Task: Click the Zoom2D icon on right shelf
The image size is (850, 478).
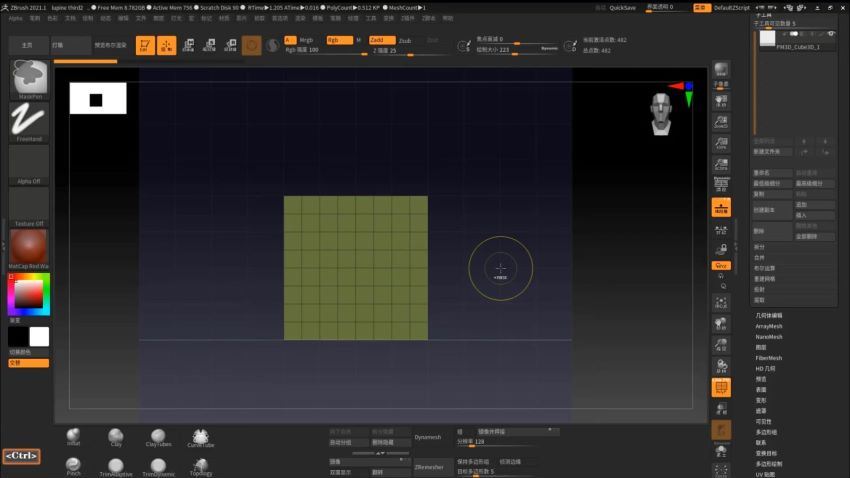Action: (x=721, y=122)
